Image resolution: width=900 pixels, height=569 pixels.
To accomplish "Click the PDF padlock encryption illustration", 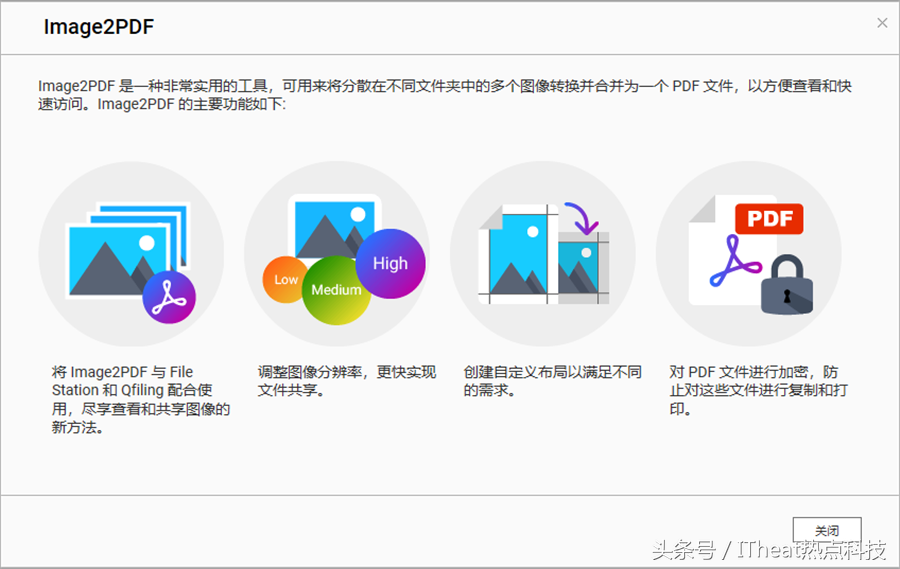I will pyautogui.click(x=749, y=254).
